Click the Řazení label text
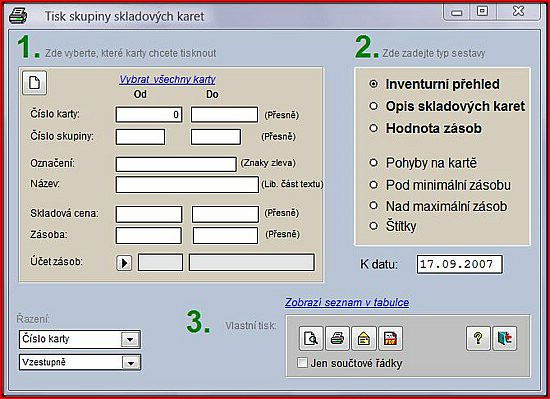The width and height of the screenshot is (550, 399). pos(33,319)
